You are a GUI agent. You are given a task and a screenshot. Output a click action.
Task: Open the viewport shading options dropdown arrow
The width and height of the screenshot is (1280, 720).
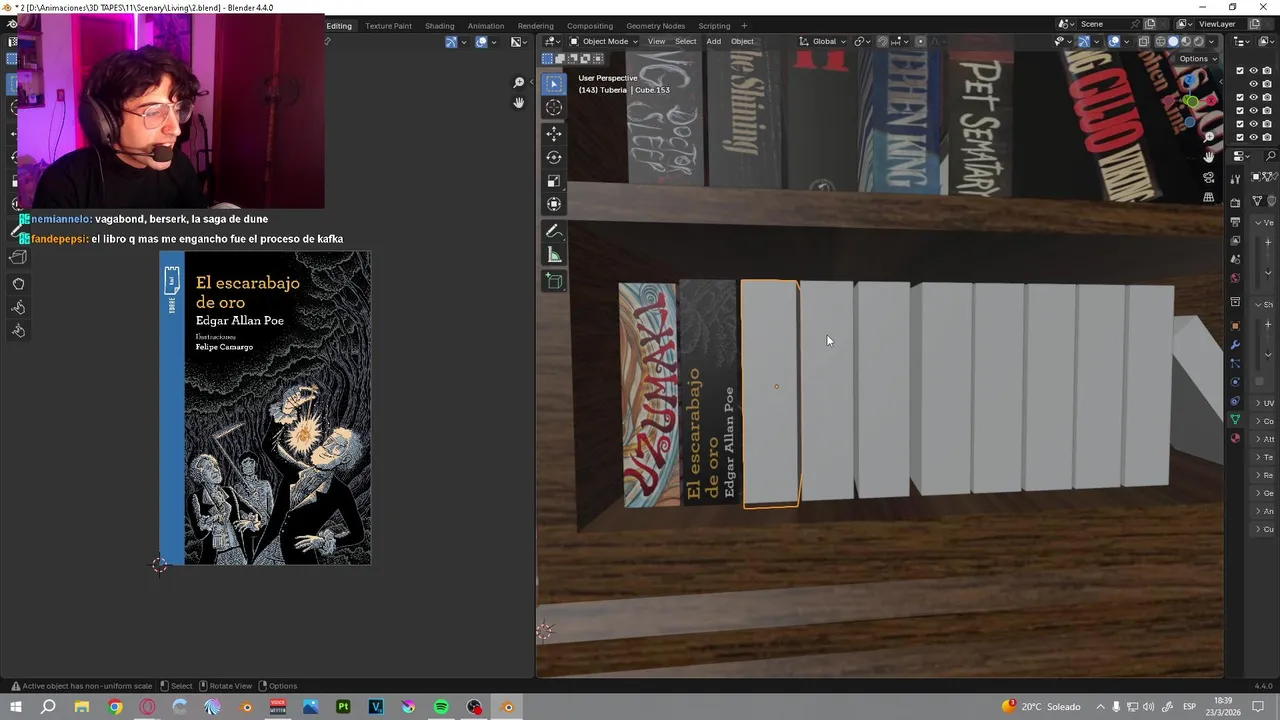[x=1213, y=41]
